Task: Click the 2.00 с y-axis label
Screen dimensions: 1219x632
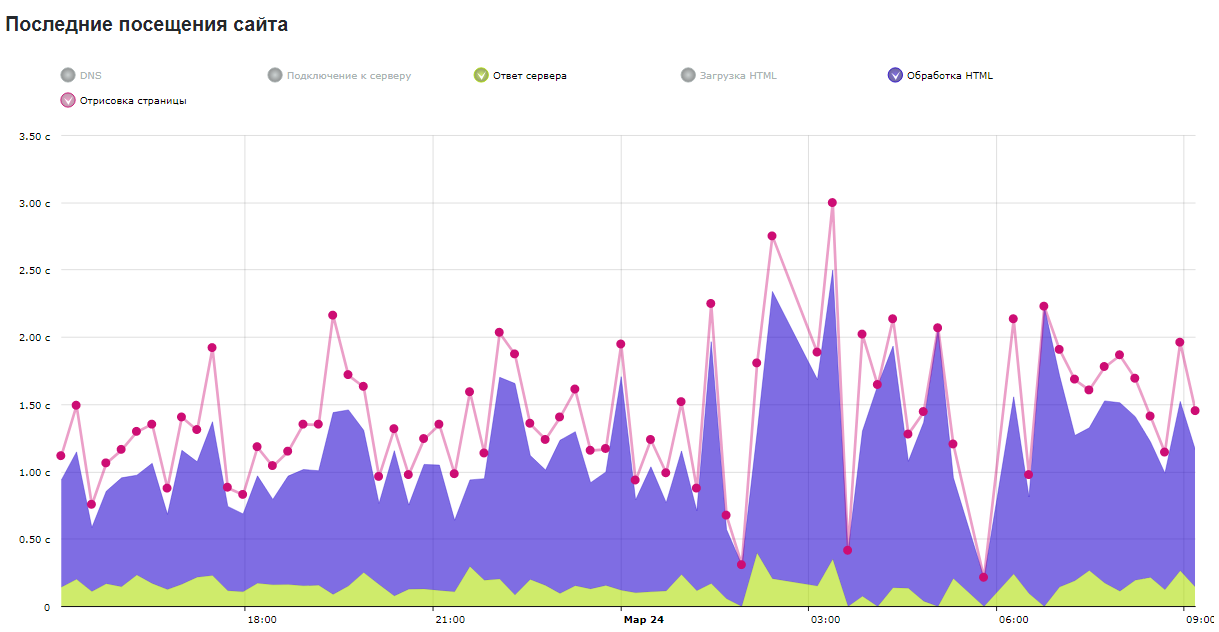Action: click(35, 338)
